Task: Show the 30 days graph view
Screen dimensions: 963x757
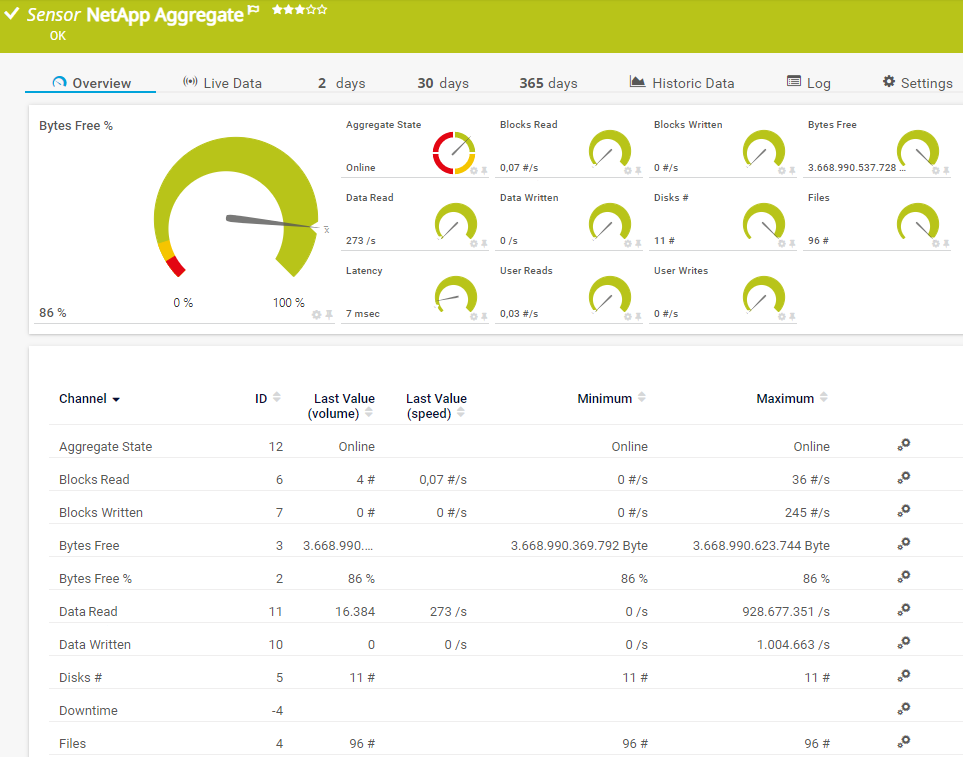Action: (442, 83)
